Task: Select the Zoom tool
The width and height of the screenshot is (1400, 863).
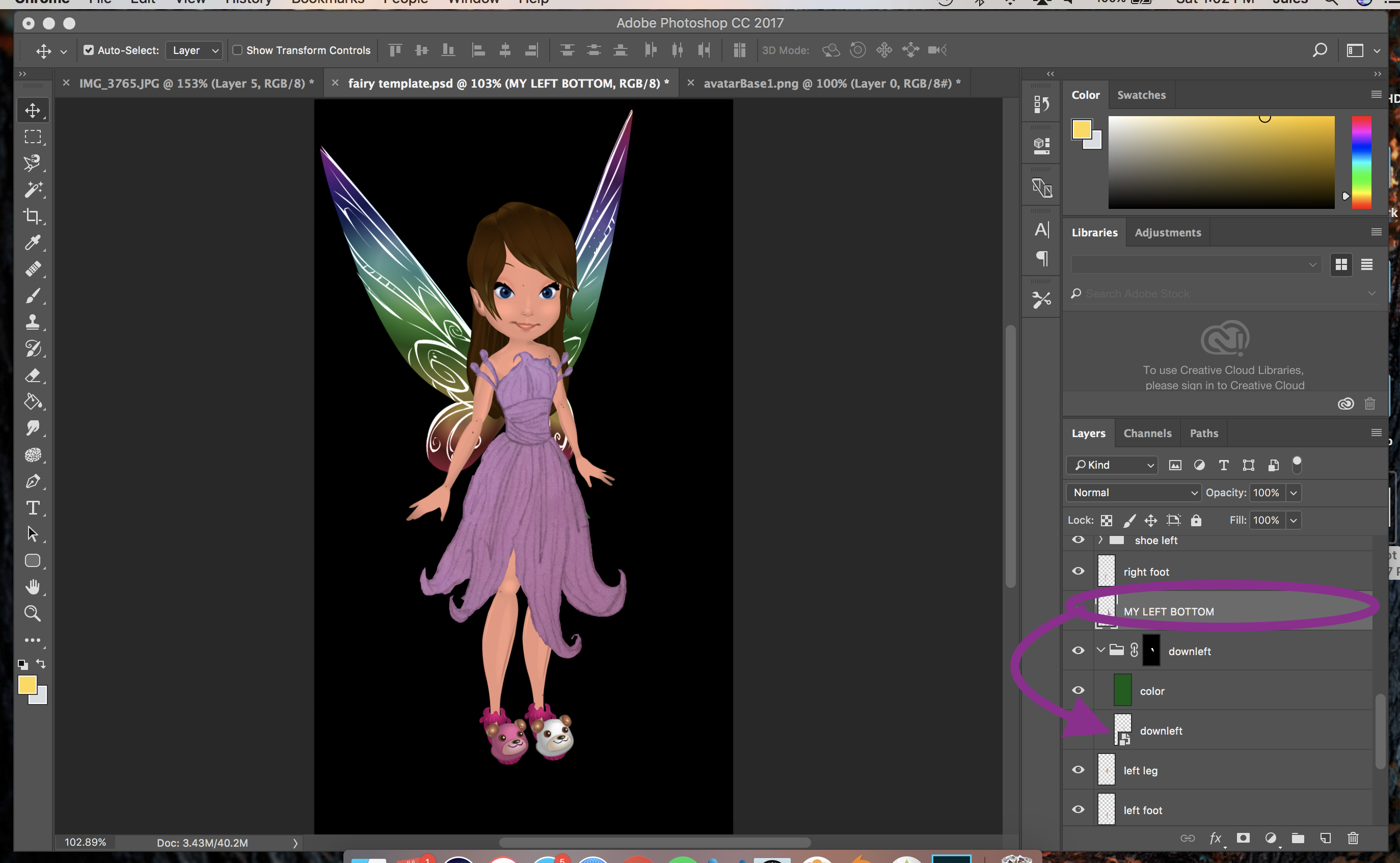Action: (33, 613)
